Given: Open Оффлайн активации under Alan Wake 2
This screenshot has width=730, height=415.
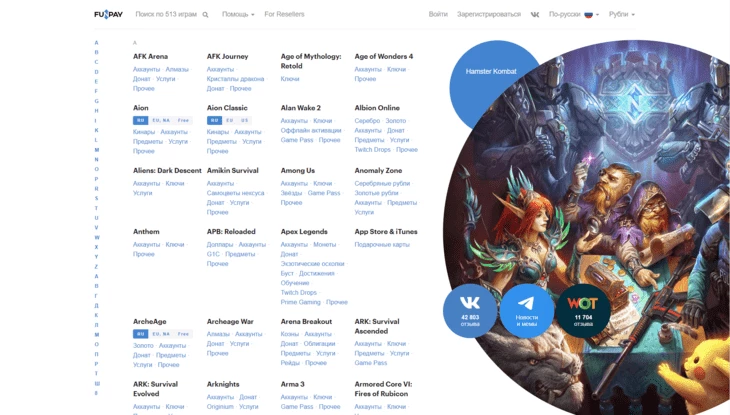Looking at the screenshot, I should coord(311,130).
